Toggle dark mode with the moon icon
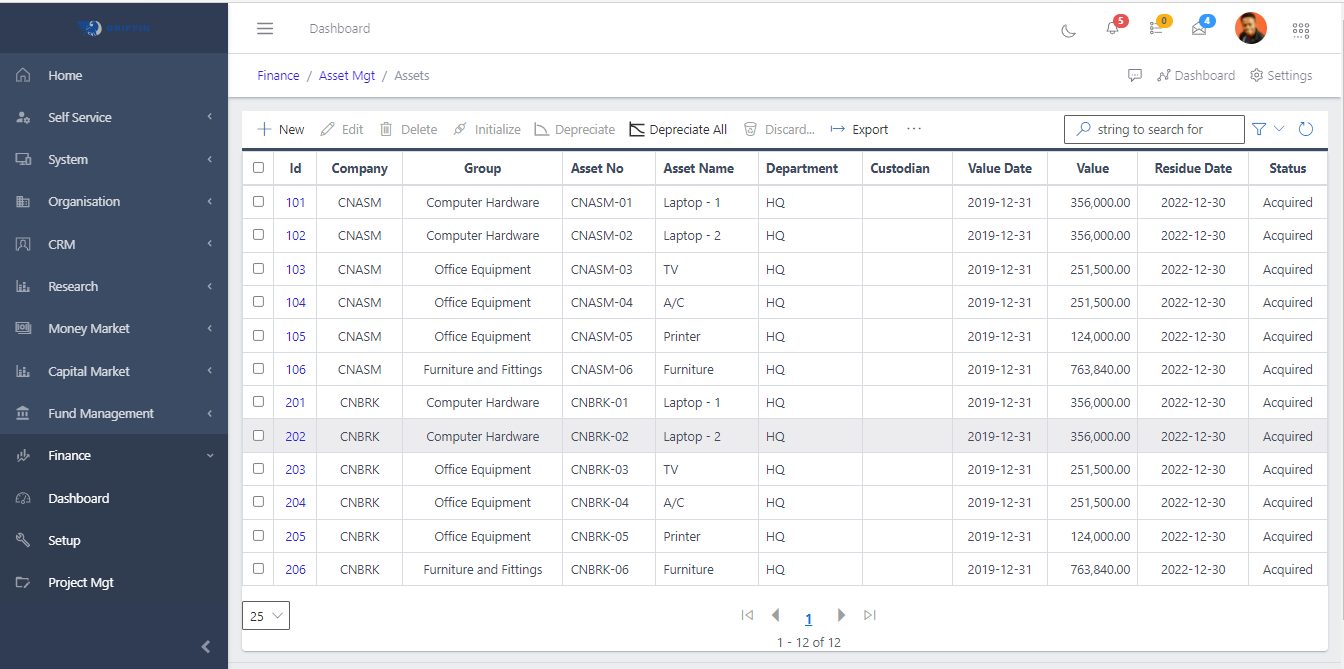This screenshot has width=1344, height=669. pyautogui.click(x=1068, y=30)
